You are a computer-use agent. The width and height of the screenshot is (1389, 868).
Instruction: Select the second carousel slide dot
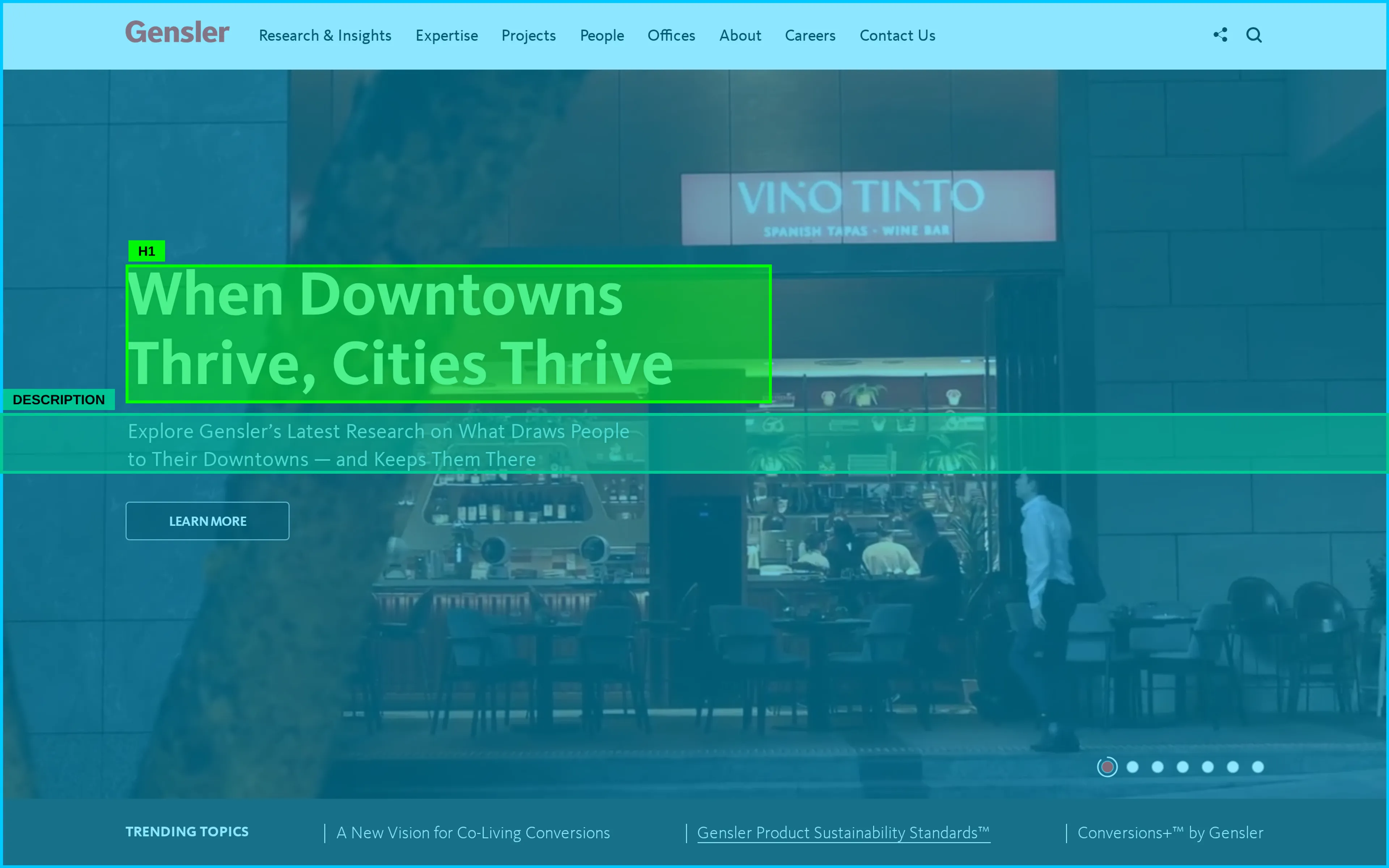pos(1133,767)
